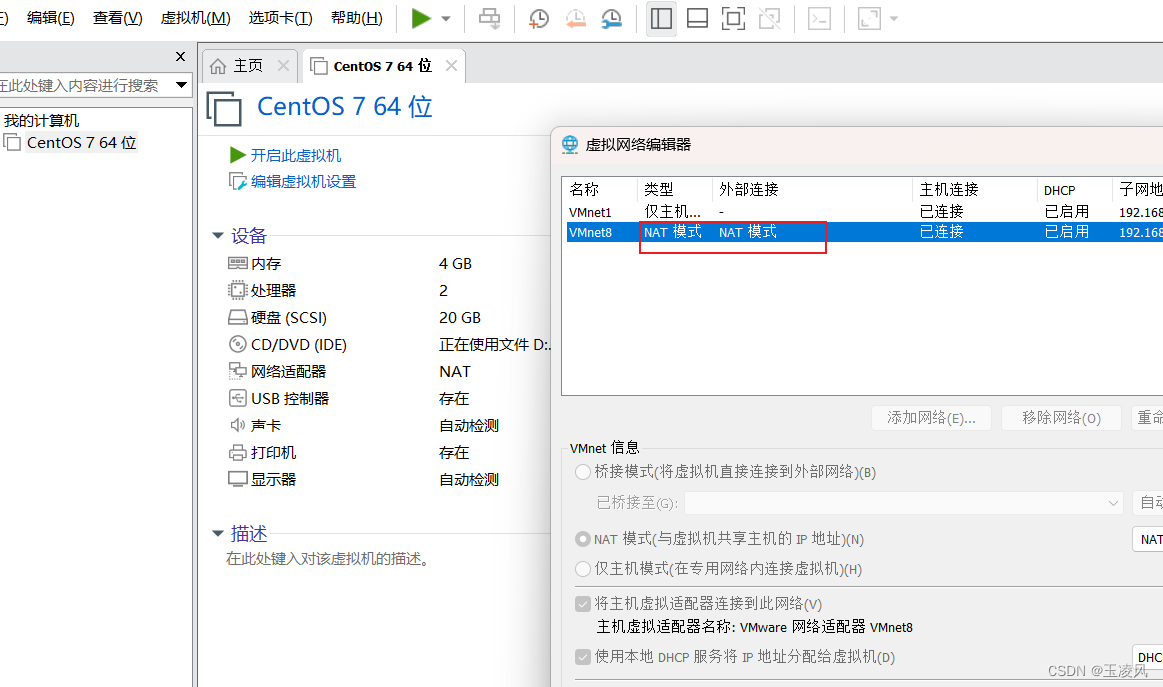Take a snapshot with the clock-plus icon
Viewport: 1163px width, 687px height.
538,19
